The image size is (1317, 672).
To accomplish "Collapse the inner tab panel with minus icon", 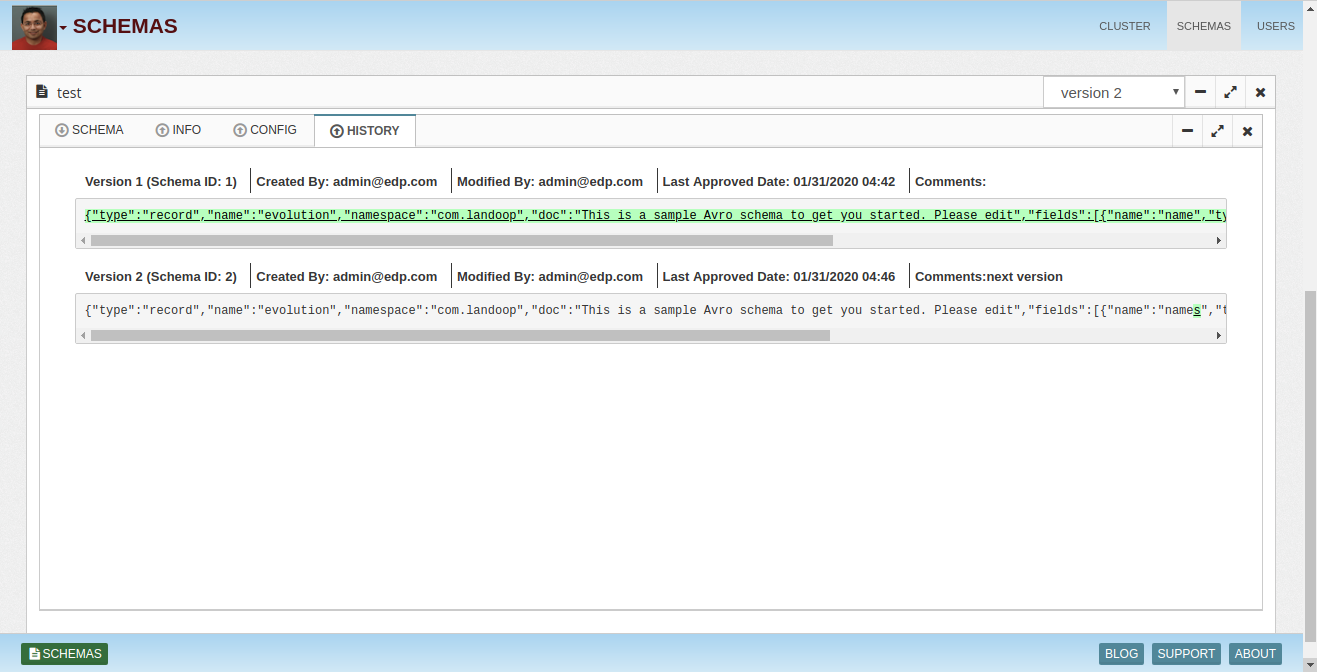I will (x=1187, y=131).
